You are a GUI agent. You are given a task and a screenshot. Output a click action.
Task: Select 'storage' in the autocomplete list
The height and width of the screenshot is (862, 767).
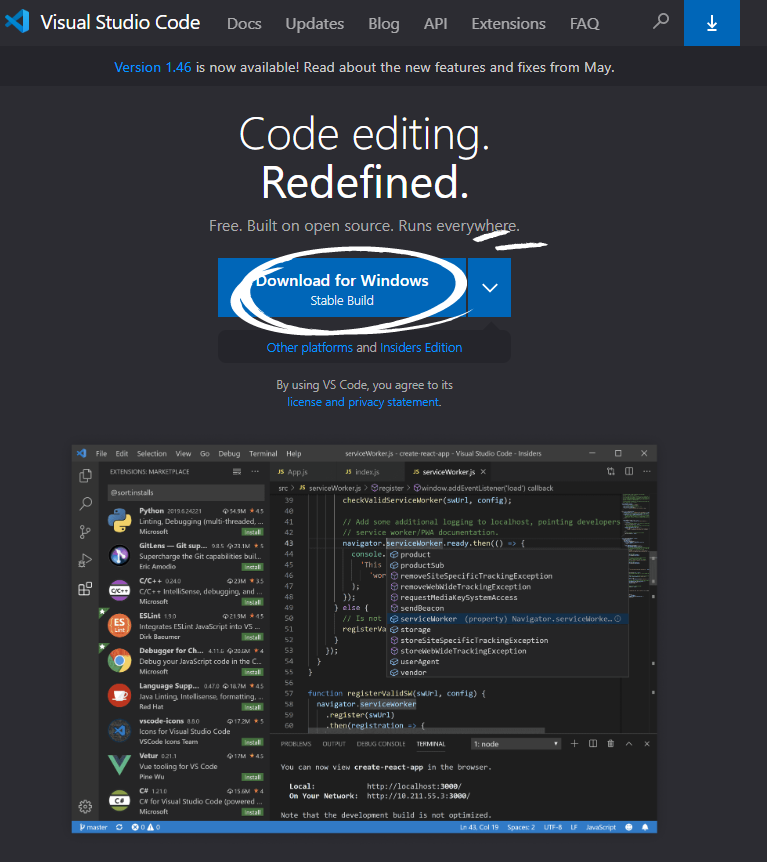[x=415, y=629]
